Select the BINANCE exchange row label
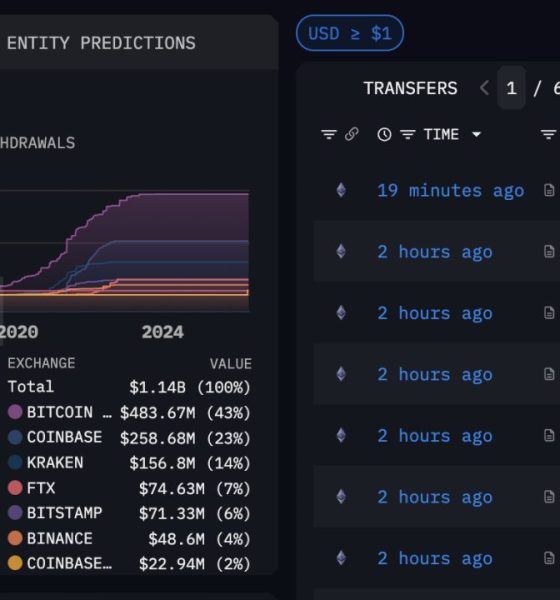The image size is (560, 600). [x=59, y=538]
